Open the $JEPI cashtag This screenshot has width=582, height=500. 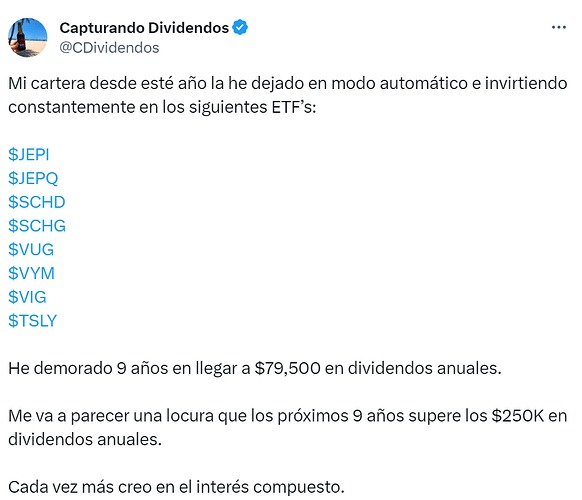pos(29,154)
